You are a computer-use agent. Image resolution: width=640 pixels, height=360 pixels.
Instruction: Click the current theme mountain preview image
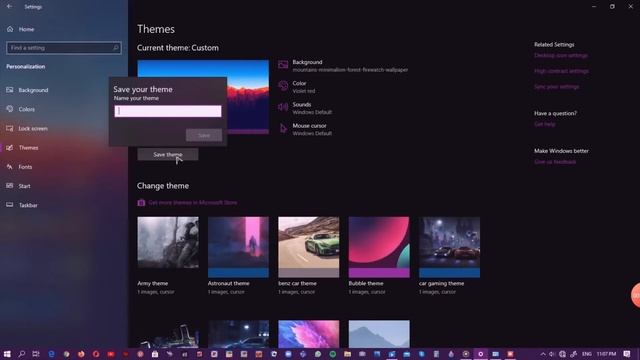248,97
